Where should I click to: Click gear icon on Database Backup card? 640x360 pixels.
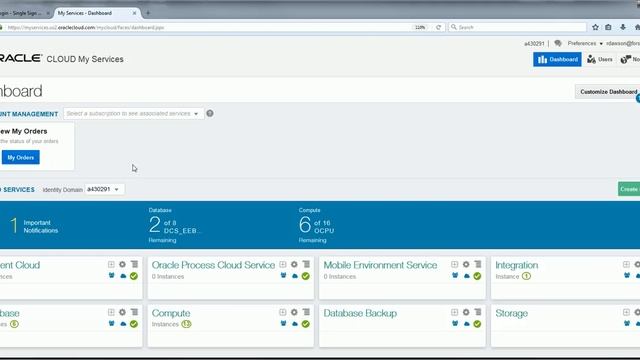466,312
